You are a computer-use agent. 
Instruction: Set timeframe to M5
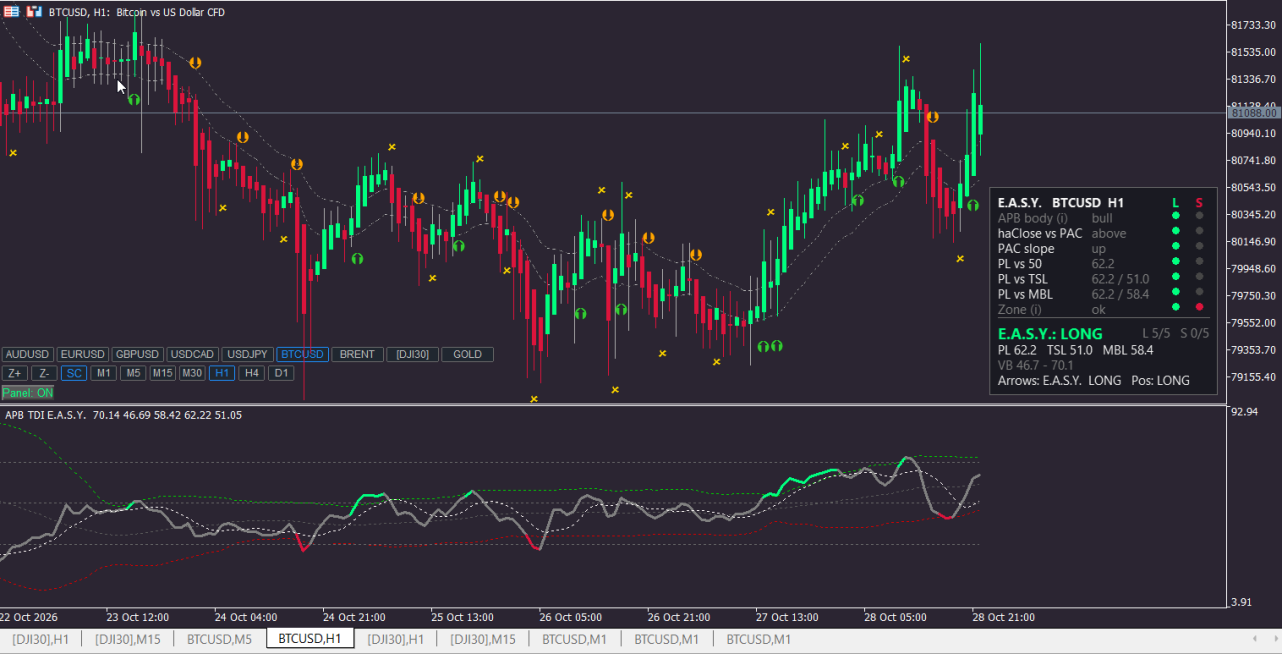point(133,373)
